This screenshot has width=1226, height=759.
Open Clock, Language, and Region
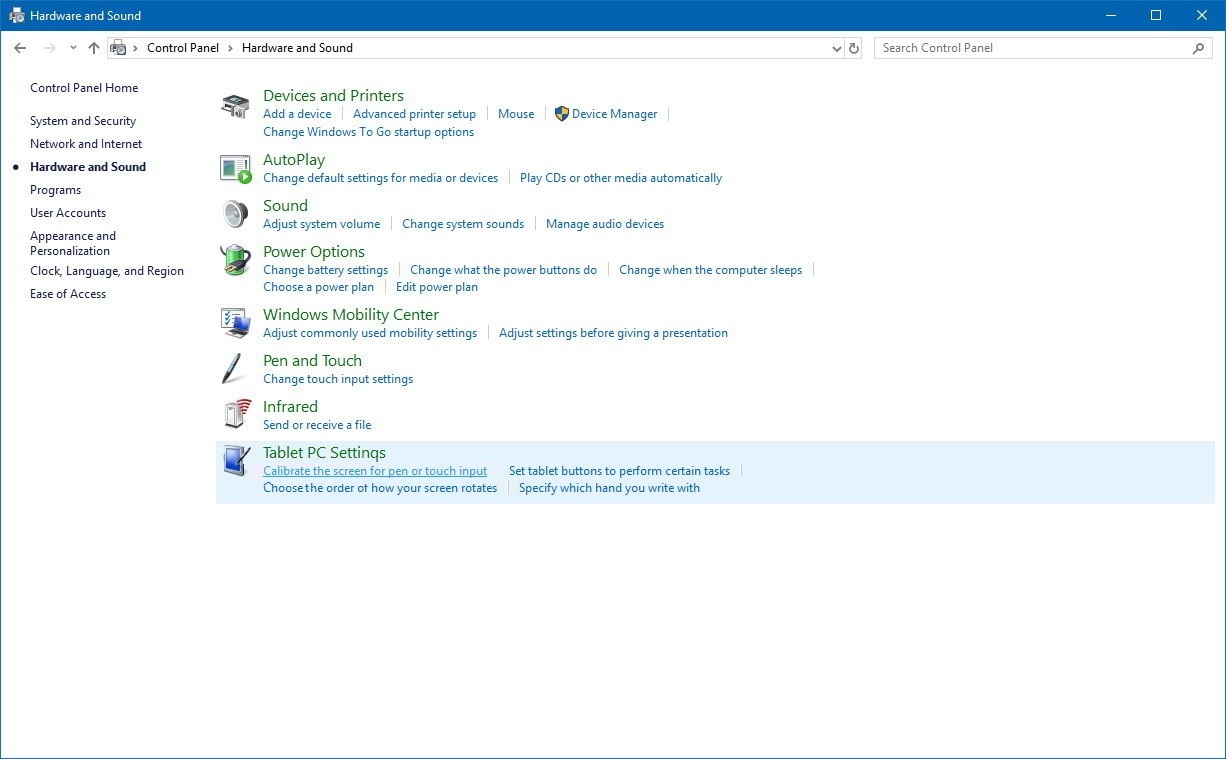(107, 271)
